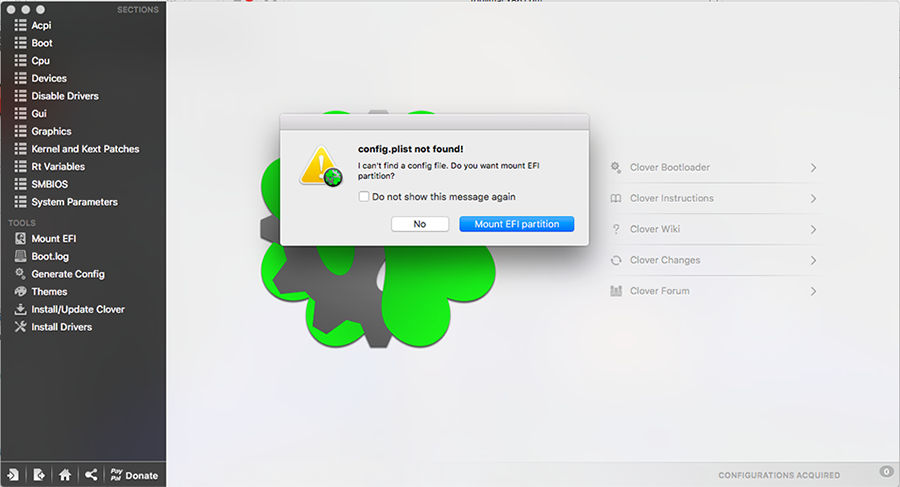Click the Mount EFI partition button
The width and height of the screenshot is (900, 487).
click(x=517, y=224)
